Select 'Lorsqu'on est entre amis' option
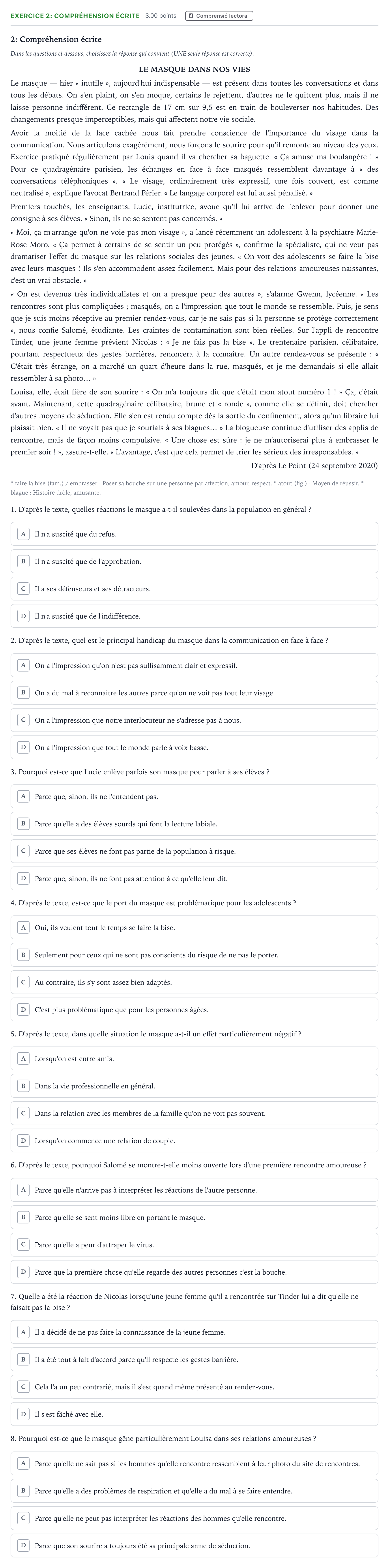Screen dimensions: 389x1568 [x=194, y=1058]
